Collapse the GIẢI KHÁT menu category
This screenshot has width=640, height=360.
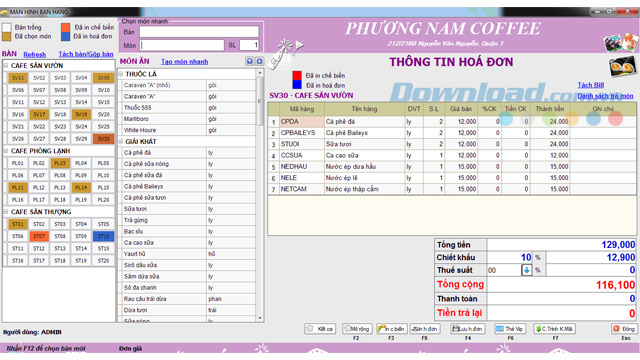pos(121,141)
